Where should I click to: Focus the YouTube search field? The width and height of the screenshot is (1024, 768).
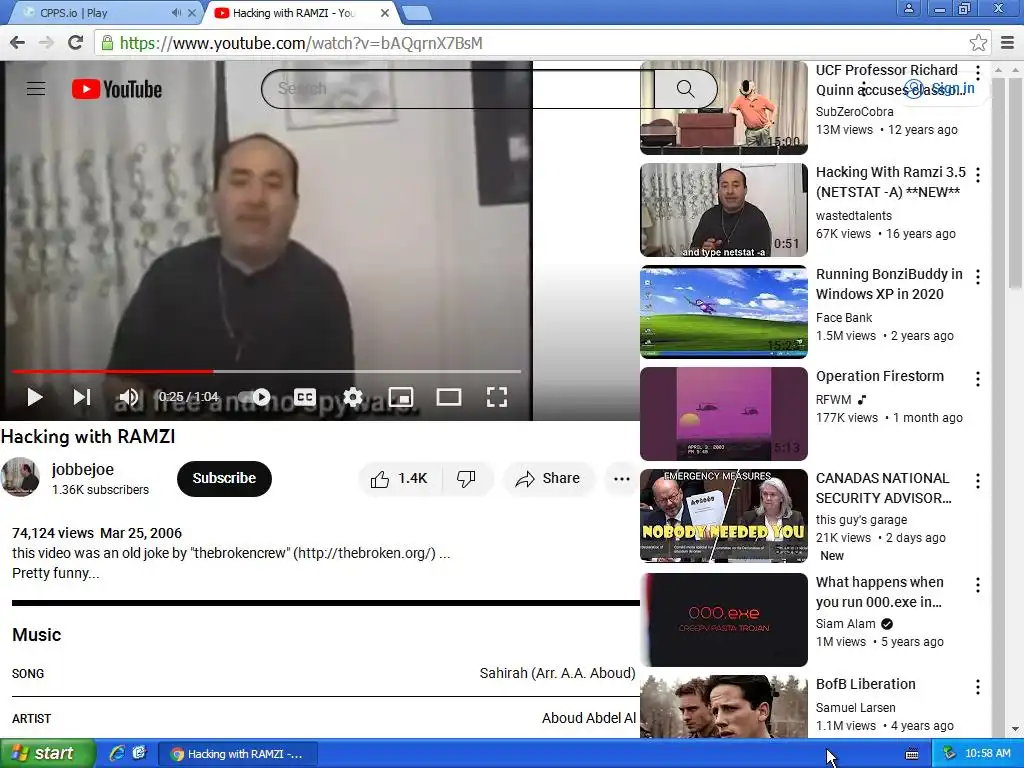[x=457, y=89]
